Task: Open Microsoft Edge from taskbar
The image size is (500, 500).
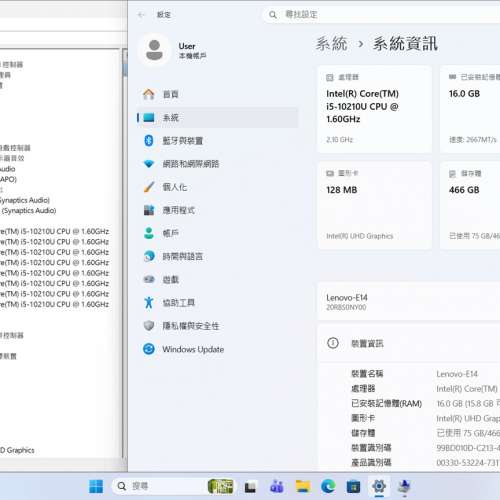Action: (328, 487)
